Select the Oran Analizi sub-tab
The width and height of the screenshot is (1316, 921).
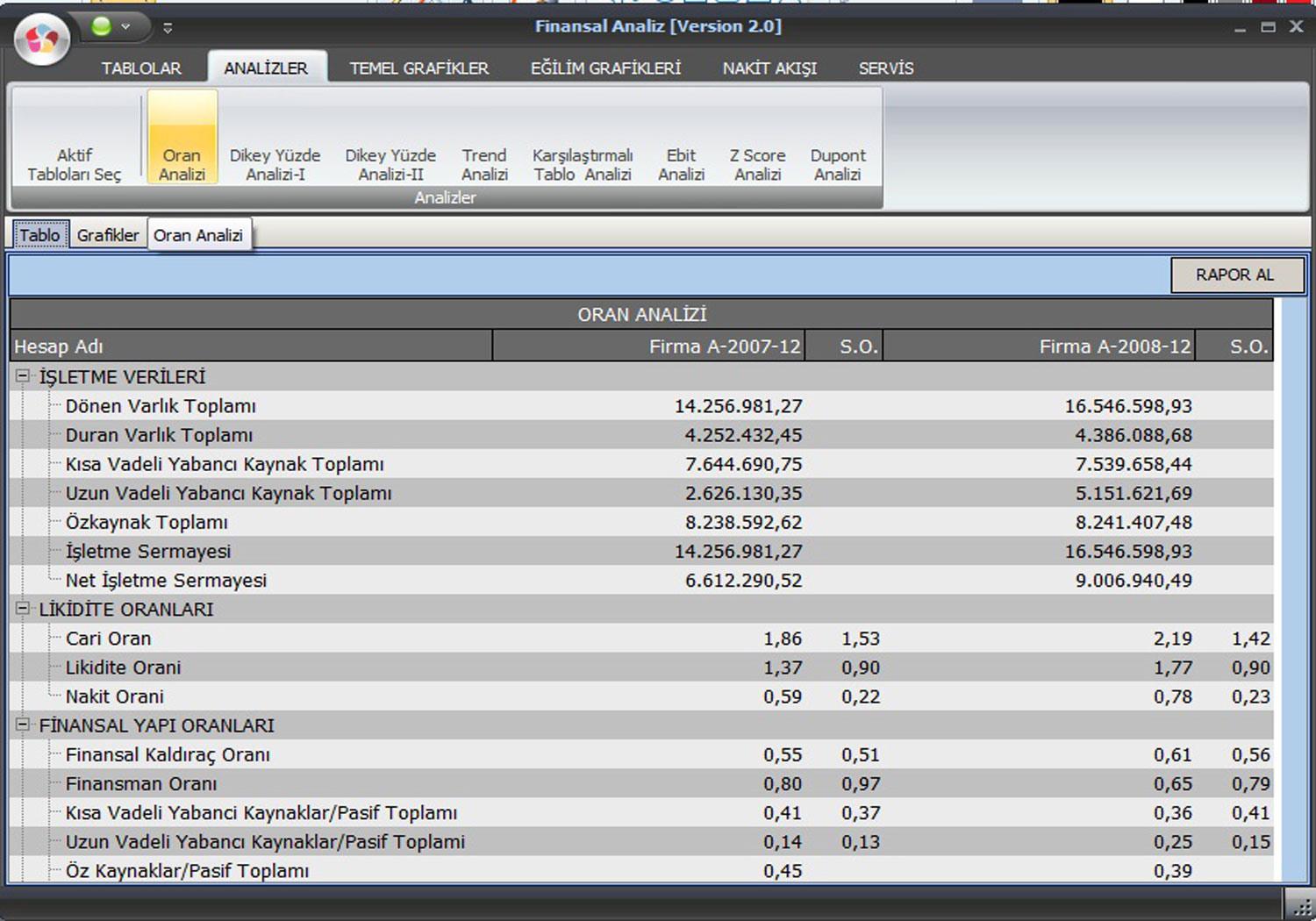tap(198, 235)
